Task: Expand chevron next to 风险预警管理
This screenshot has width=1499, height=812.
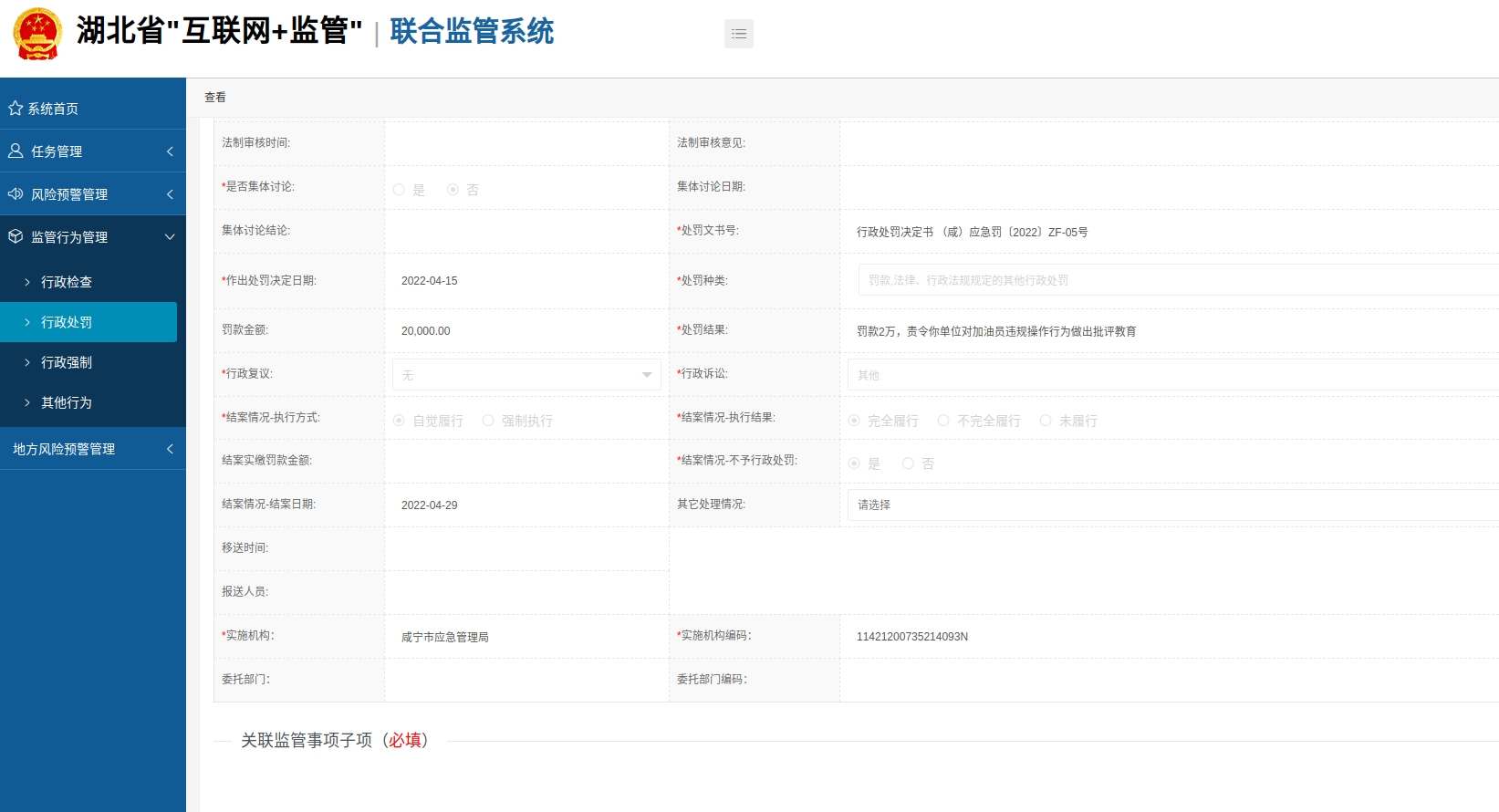Action: pos(170,194)
